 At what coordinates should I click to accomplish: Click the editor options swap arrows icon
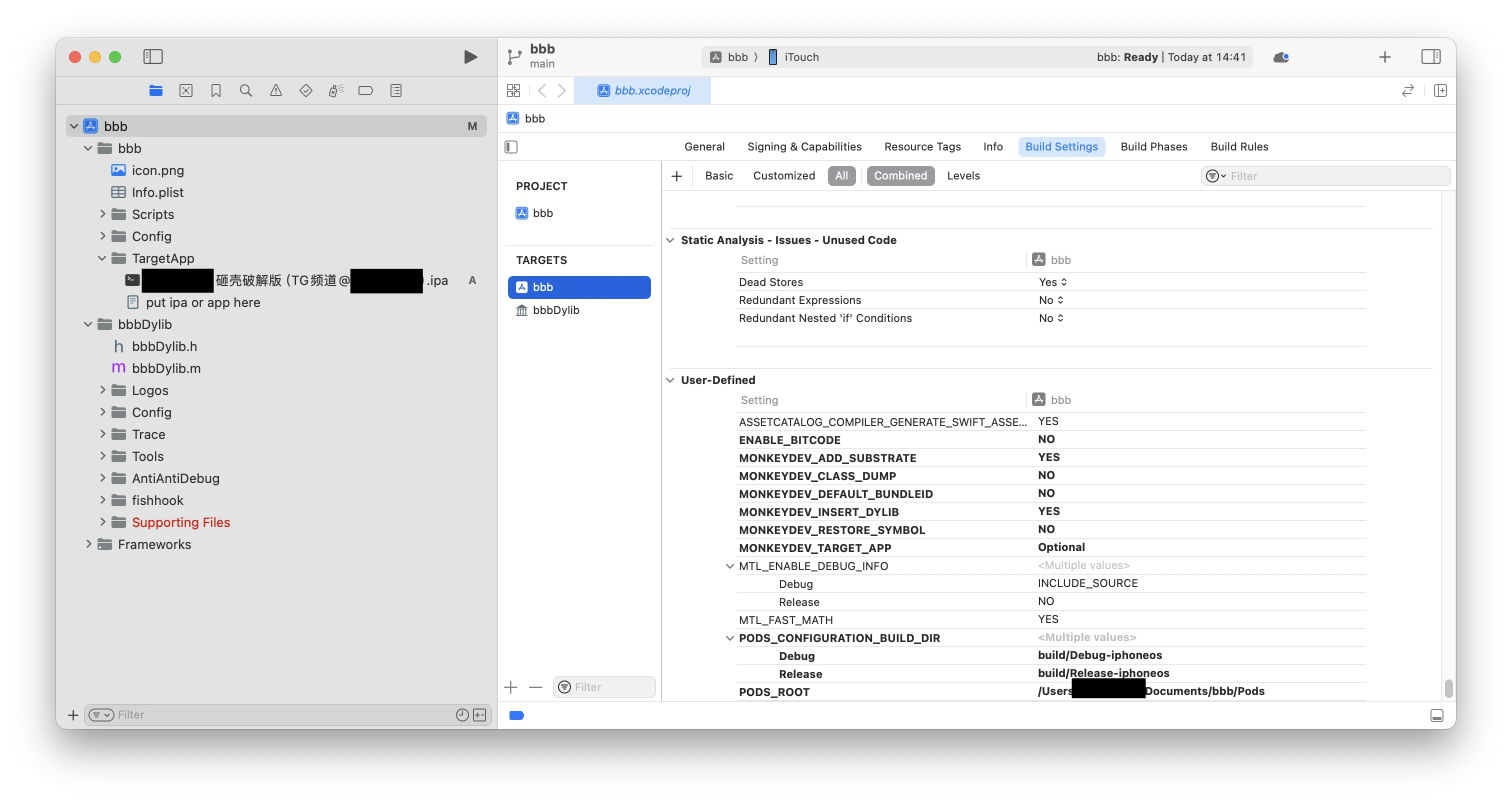click(x=1407, y=90)
